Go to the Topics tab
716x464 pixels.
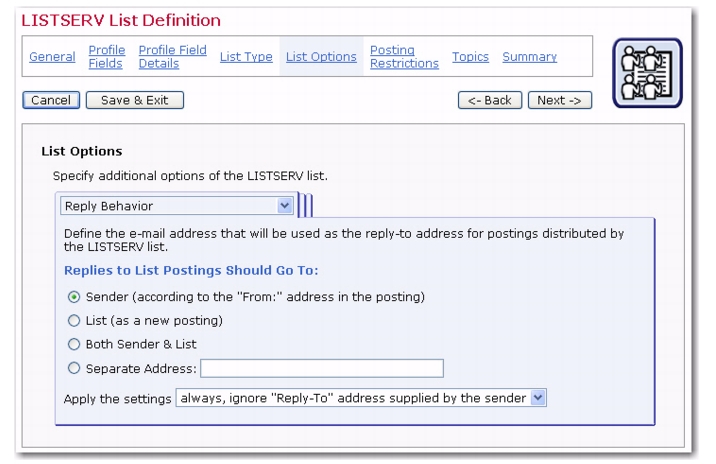pyautogui.click(x=470, y=57)
